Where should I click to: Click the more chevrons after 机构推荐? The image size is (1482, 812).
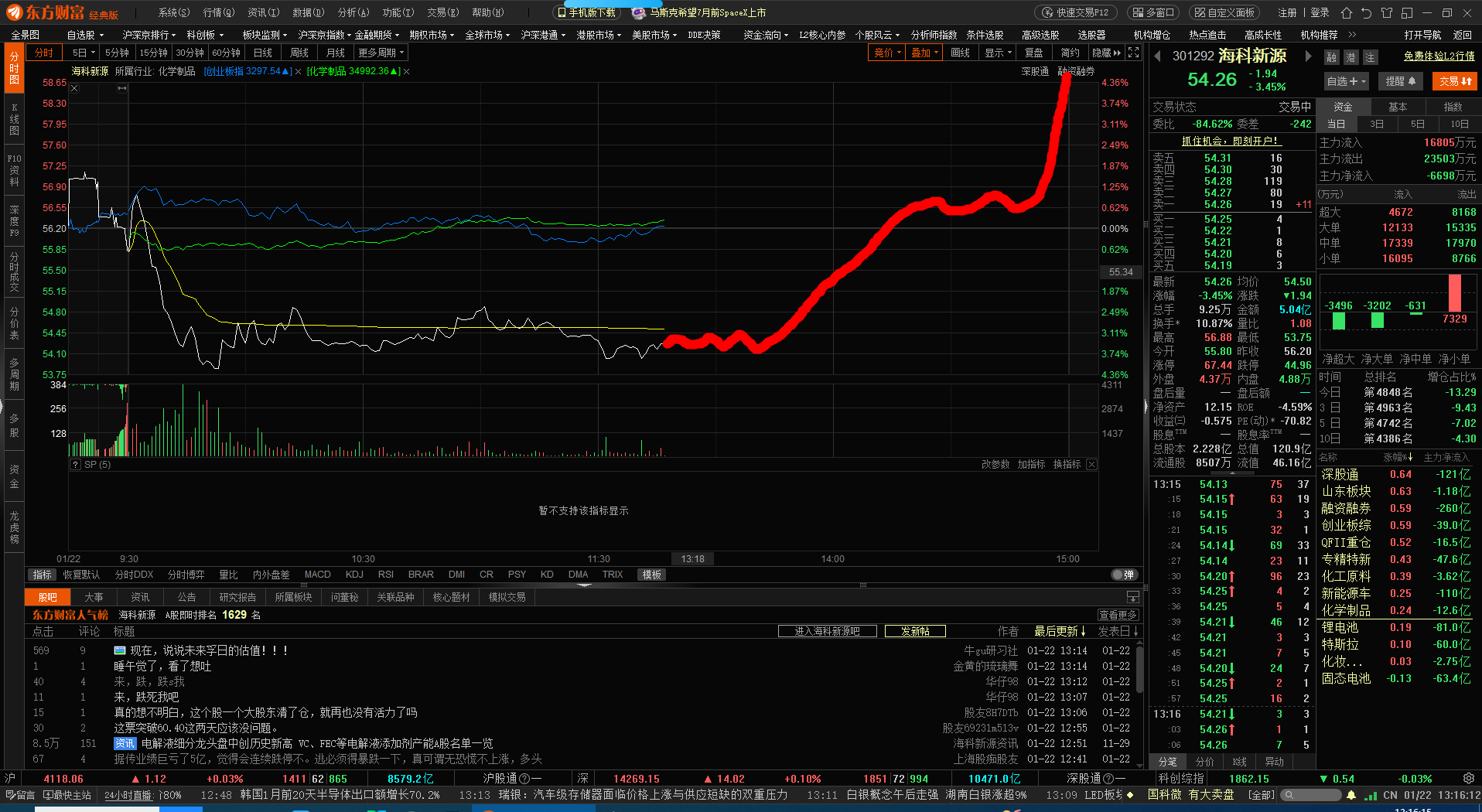click(x=1352, y=35)
